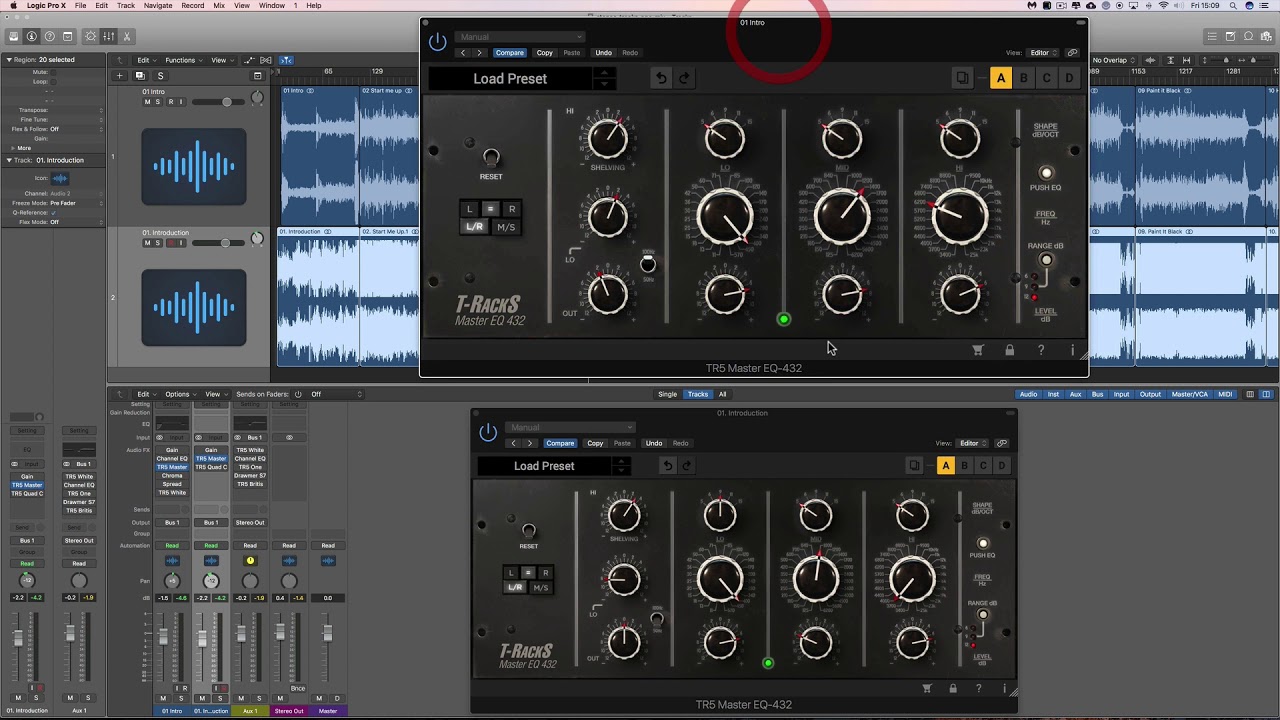Screen dimensions: 1280x720
Task: Flip 100Hz/50Hz switch on upper plugin
Action: 648,264
